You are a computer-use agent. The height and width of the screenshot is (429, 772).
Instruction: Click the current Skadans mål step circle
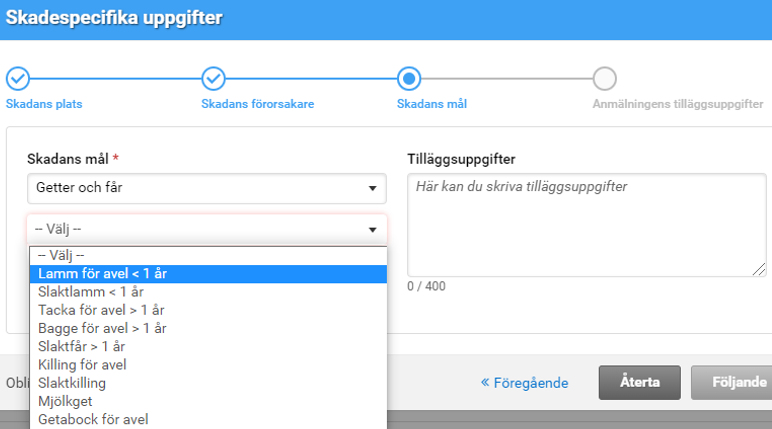point(409,79)
